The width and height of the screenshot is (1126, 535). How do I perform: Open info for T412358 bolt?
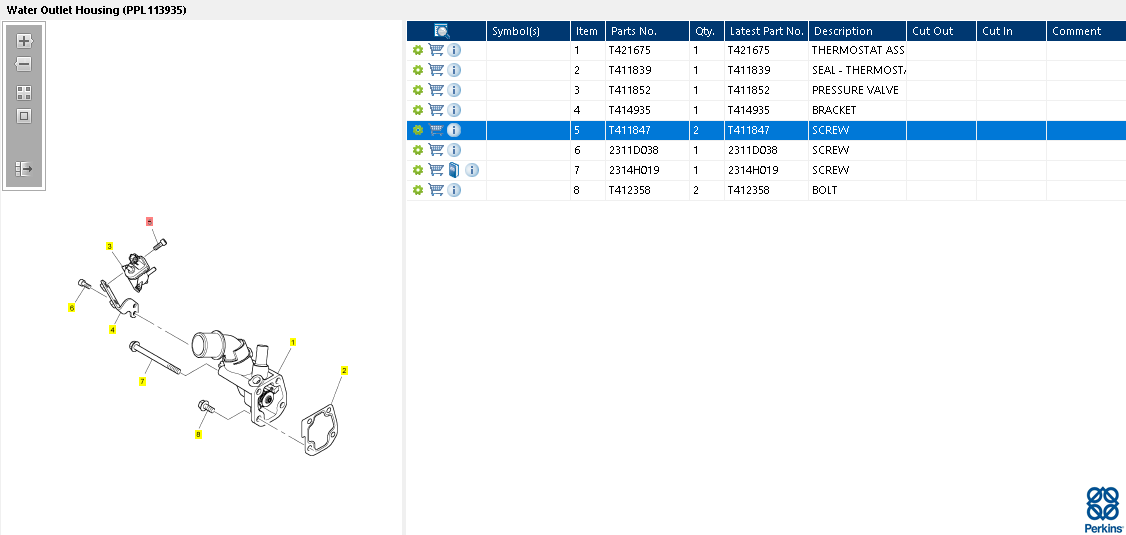click(x=454, y=190)
